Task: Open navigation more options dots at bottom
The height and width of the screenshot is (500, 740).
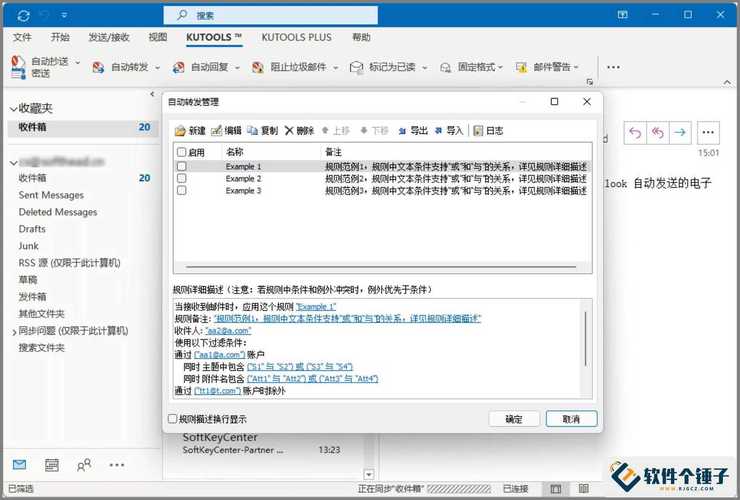Action: pyautogui.click(x=117, y=465)
